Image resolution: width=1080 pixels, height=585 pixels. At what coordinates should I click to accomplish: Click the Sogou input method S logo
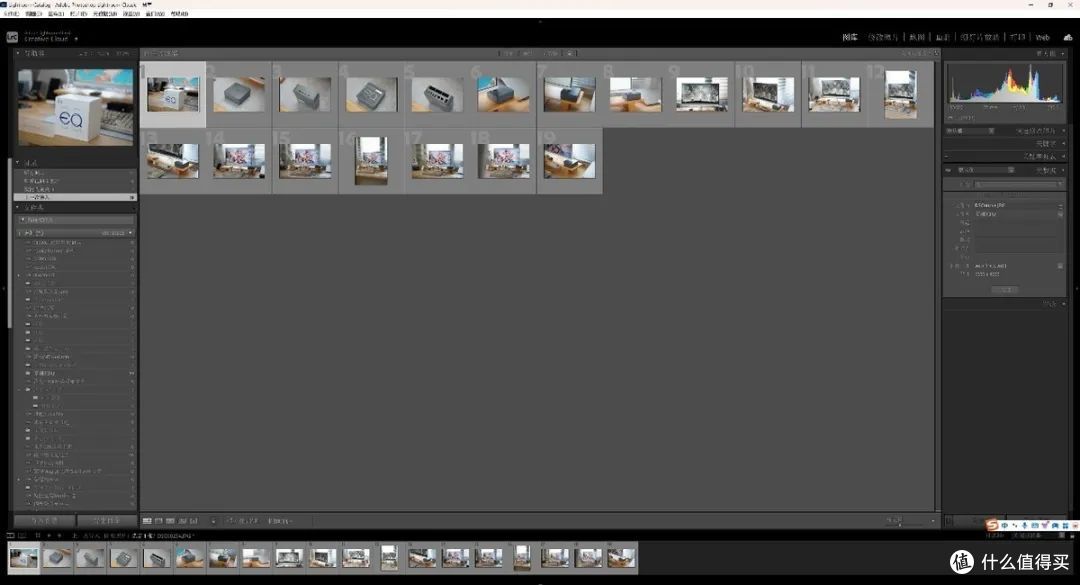tap(992, 525)
